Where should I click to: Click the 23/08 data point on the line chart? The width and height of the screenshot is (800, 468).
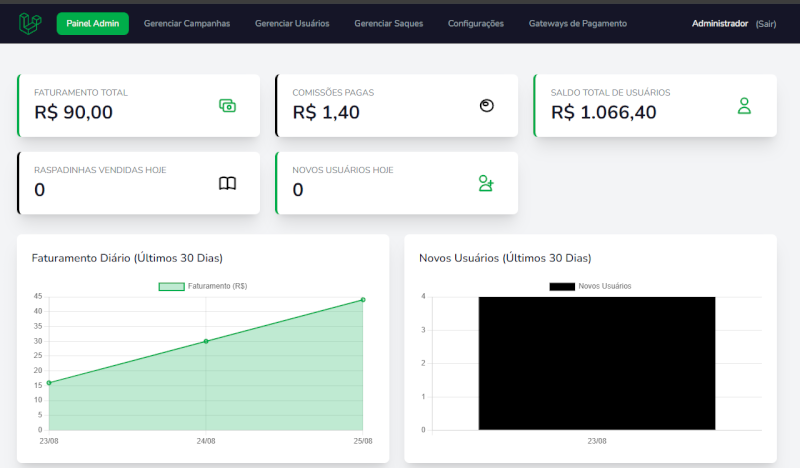tap(49, 383)
